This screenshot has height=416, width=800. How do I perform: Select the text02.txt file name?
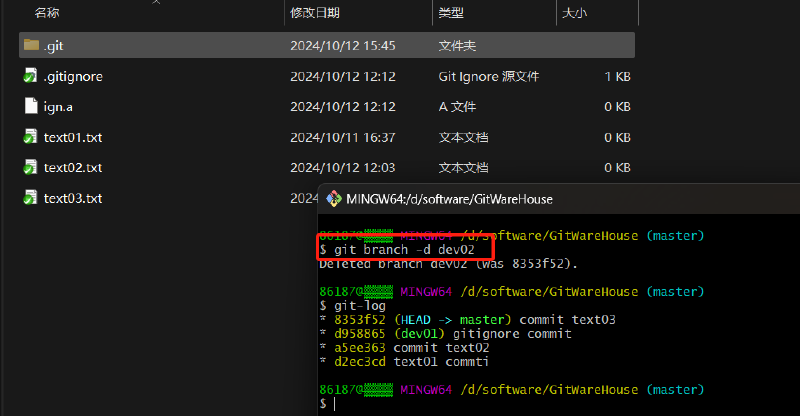coord(73,167)
